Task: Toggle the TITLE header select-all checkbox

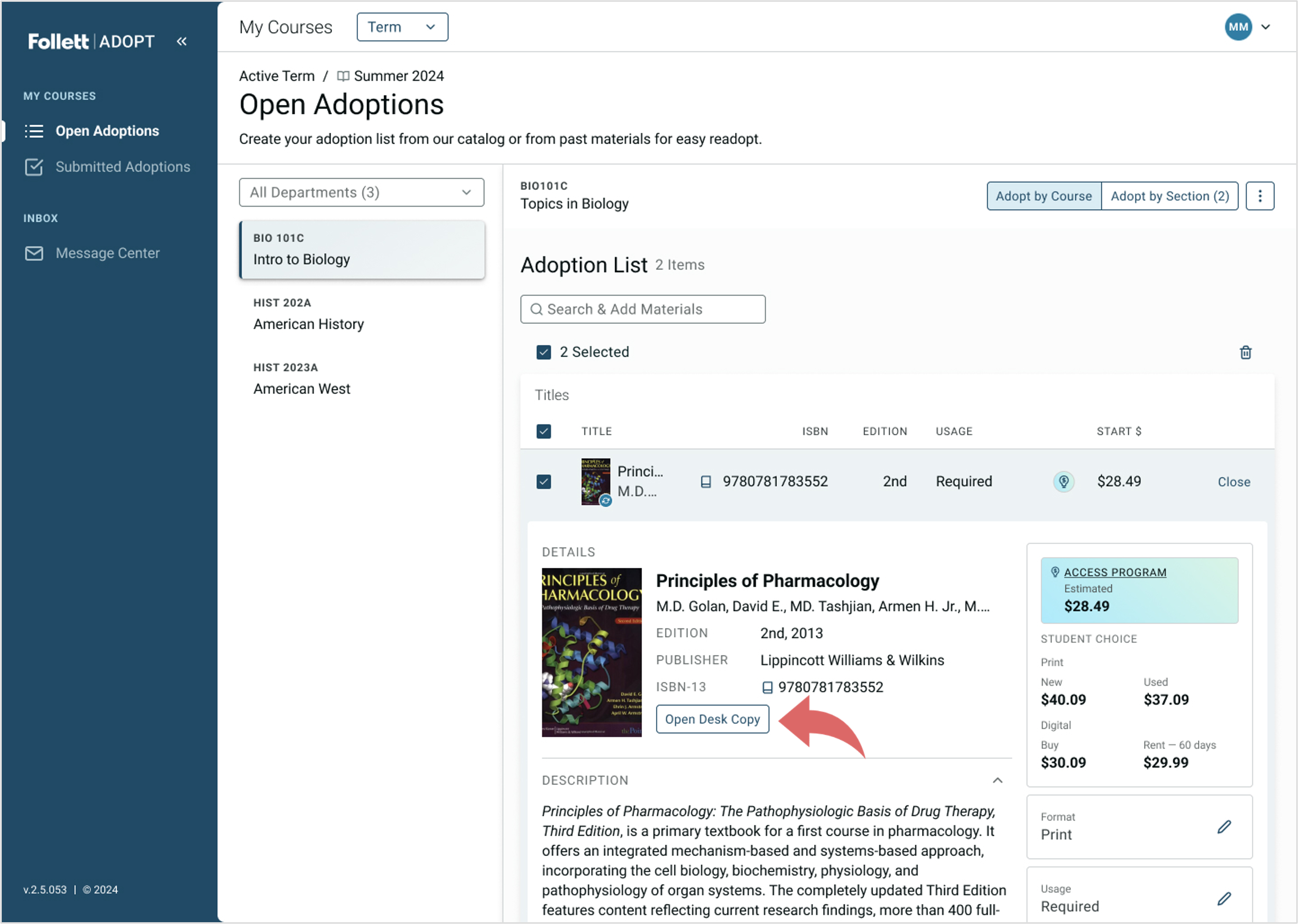Action: pyautogui.click(x=543, y=431)
